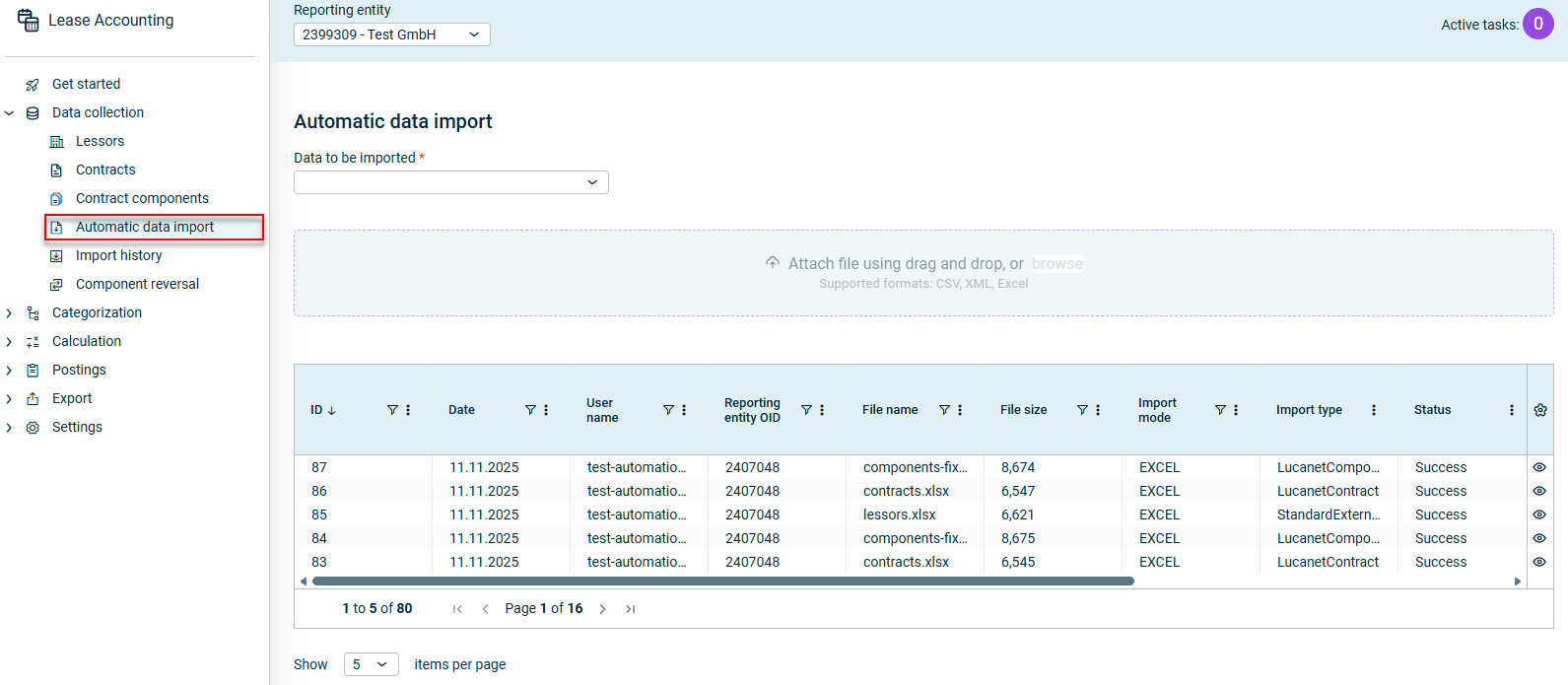Viewport: 1568px width, 685px height.
Task: Open the Data to be imported dropdown
Action: pyautogui.click(x=451, y=182)
